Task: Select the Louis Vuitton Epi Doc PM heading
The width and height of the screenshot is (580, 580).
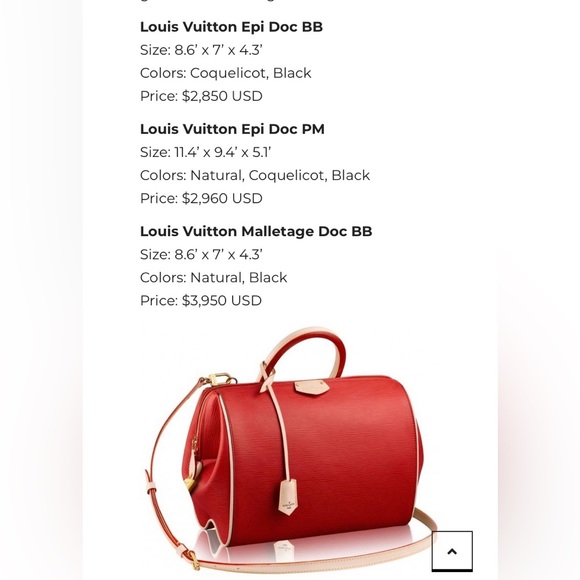Action: click(232, 129)
